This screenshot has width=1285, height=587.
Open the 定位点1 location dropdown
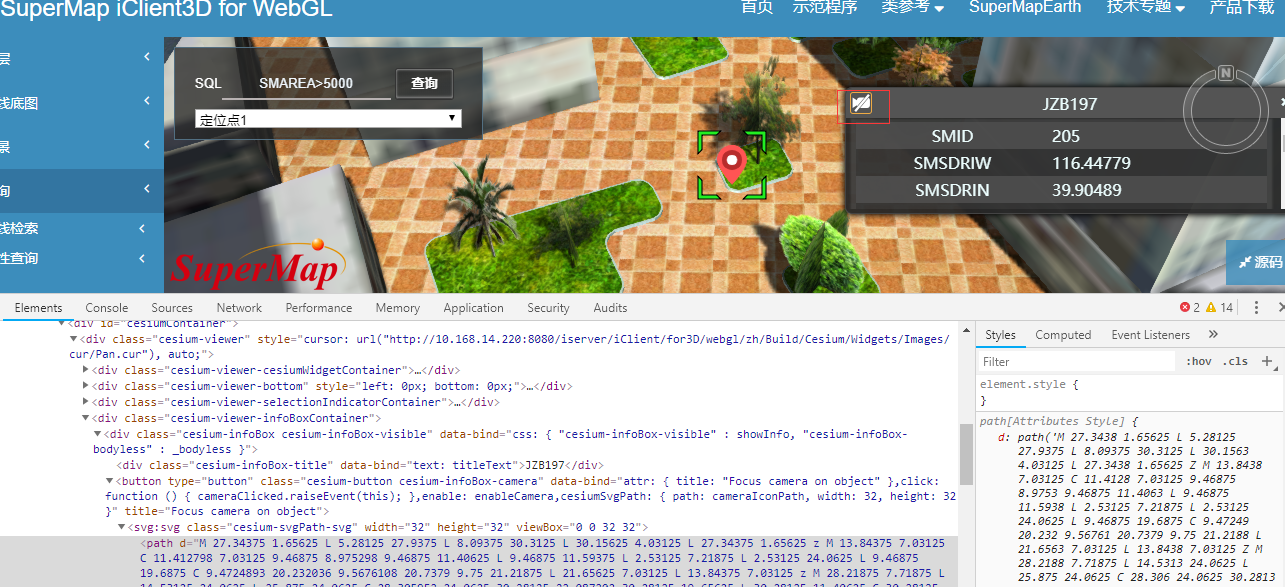point(328,119)
